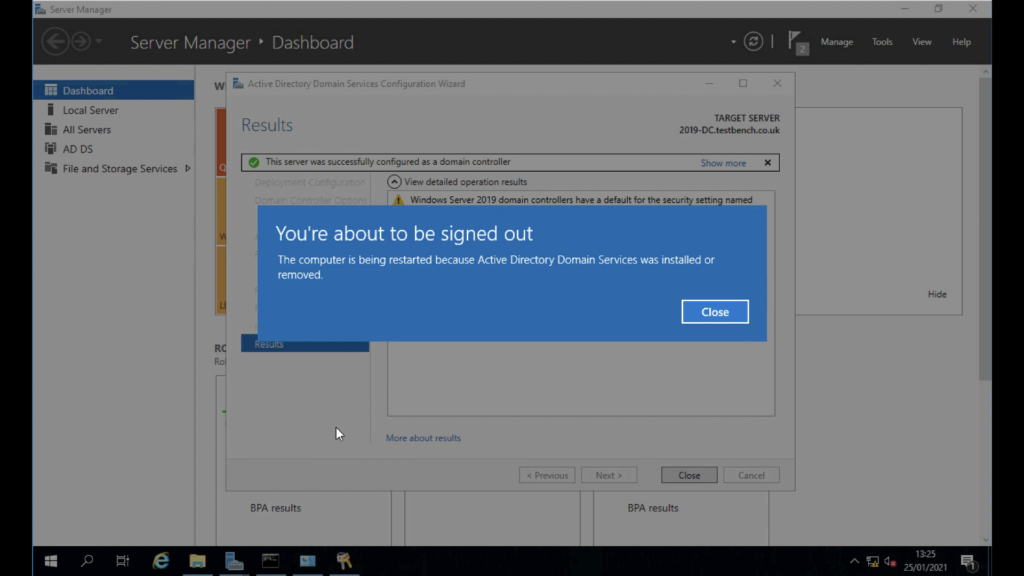Show hidden system tray icons
Image resolution: width=1024 pixels, height=576 pixels.
[x=854, y=562]
